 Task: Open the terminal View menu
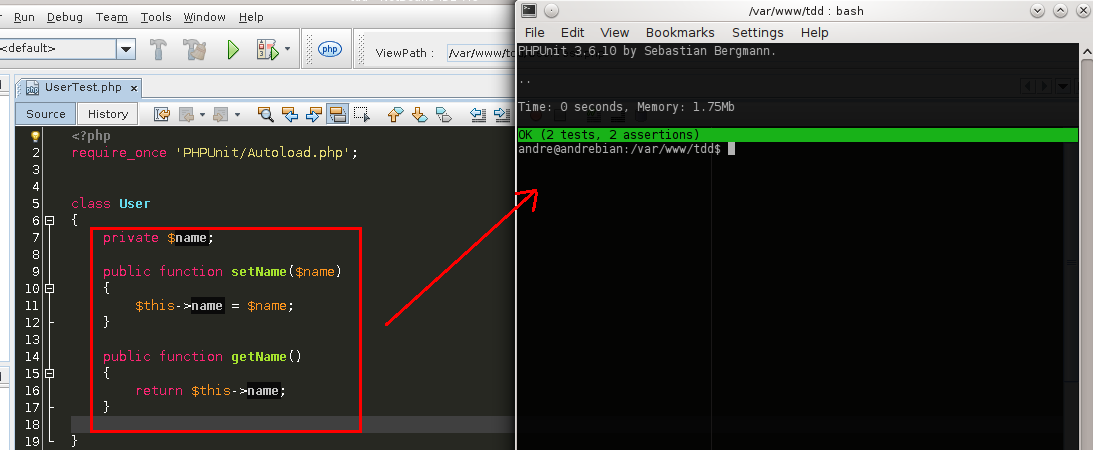point(615,33)
